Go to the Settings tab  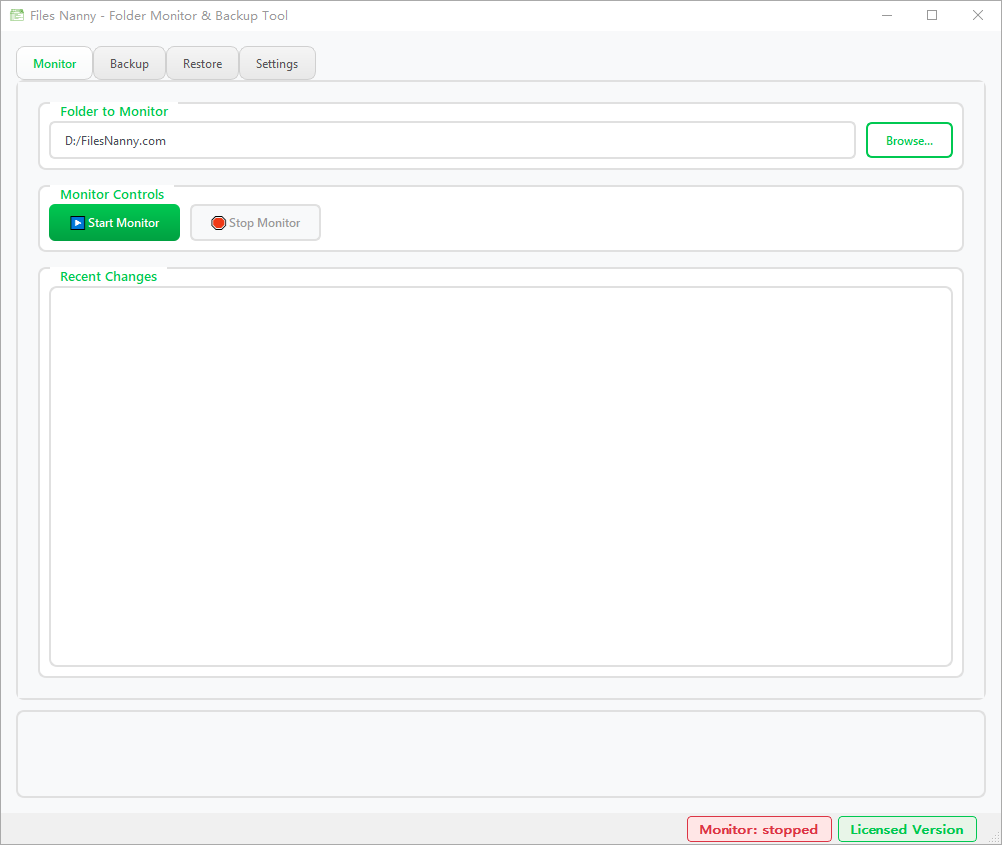(277, 63)
